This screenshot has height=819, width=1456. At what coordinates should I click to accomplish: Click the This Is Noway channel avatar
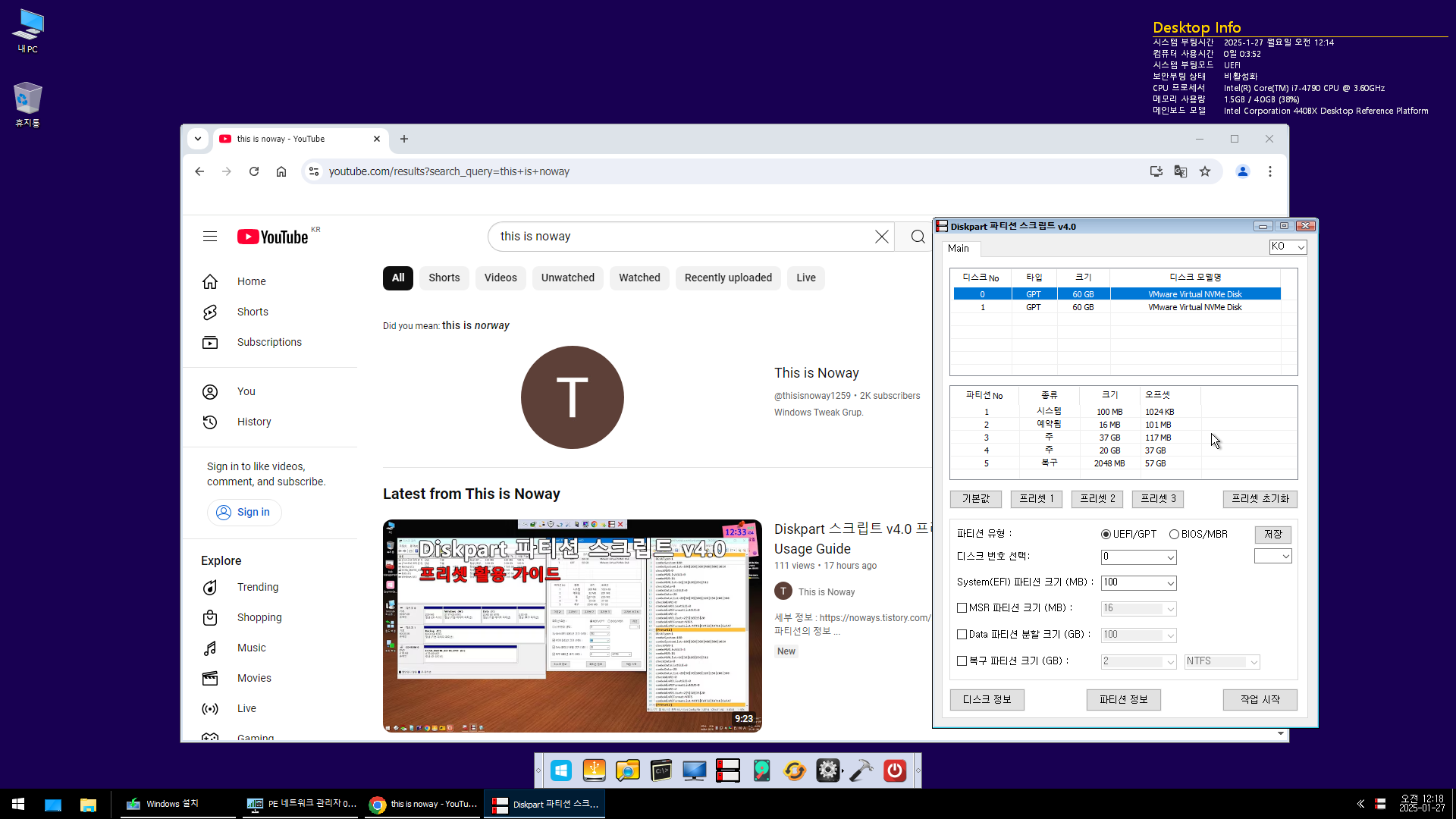pyautogui.click(x=573, y=397)
